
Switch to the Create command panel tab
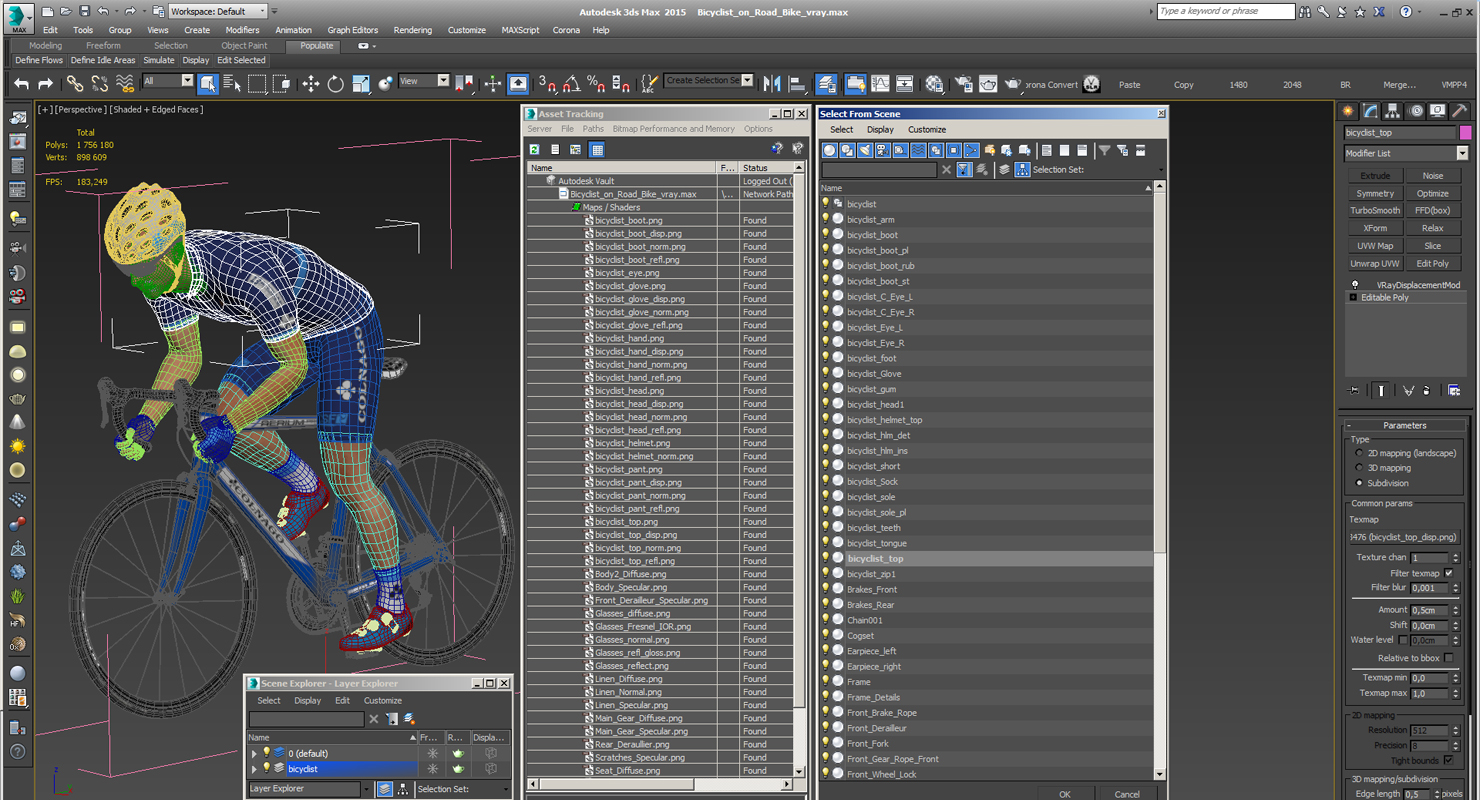point(1349,111)
